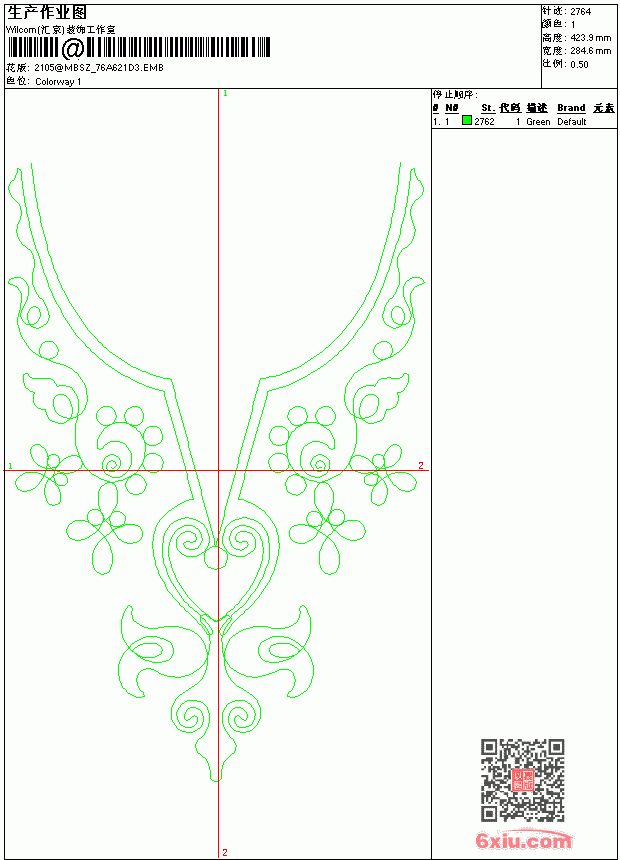
Task: Select the 2762 stitch count in stop sequence row
Action: pos(484,122)
